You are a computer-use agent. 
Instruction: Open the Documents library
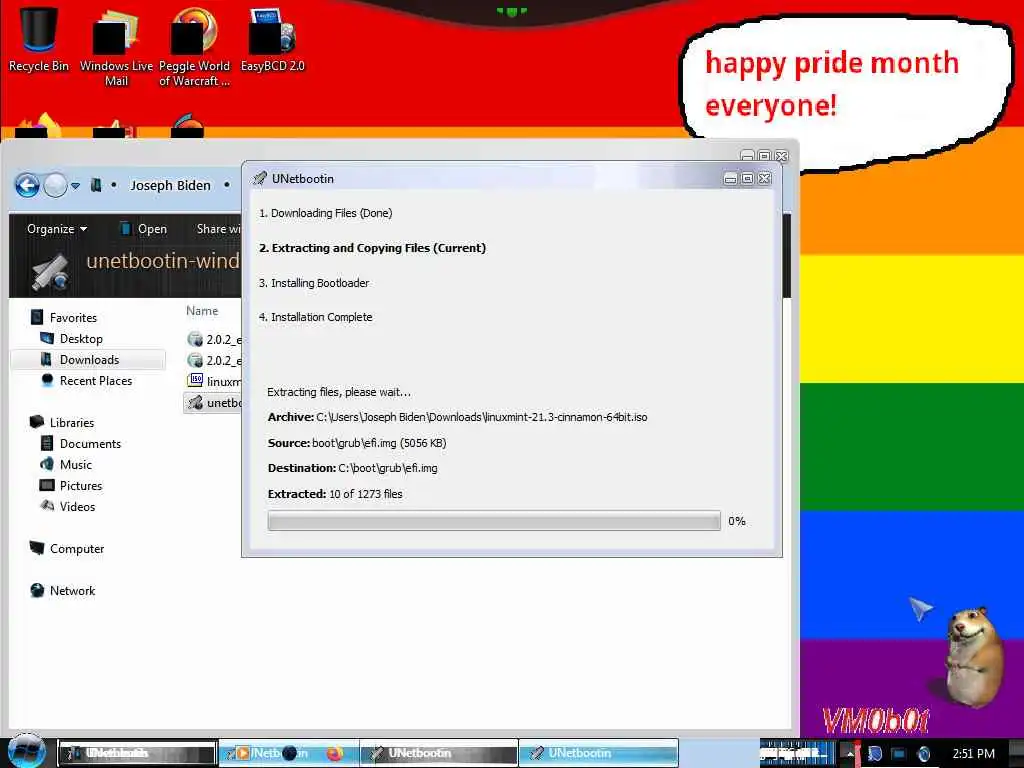[81, 443]
